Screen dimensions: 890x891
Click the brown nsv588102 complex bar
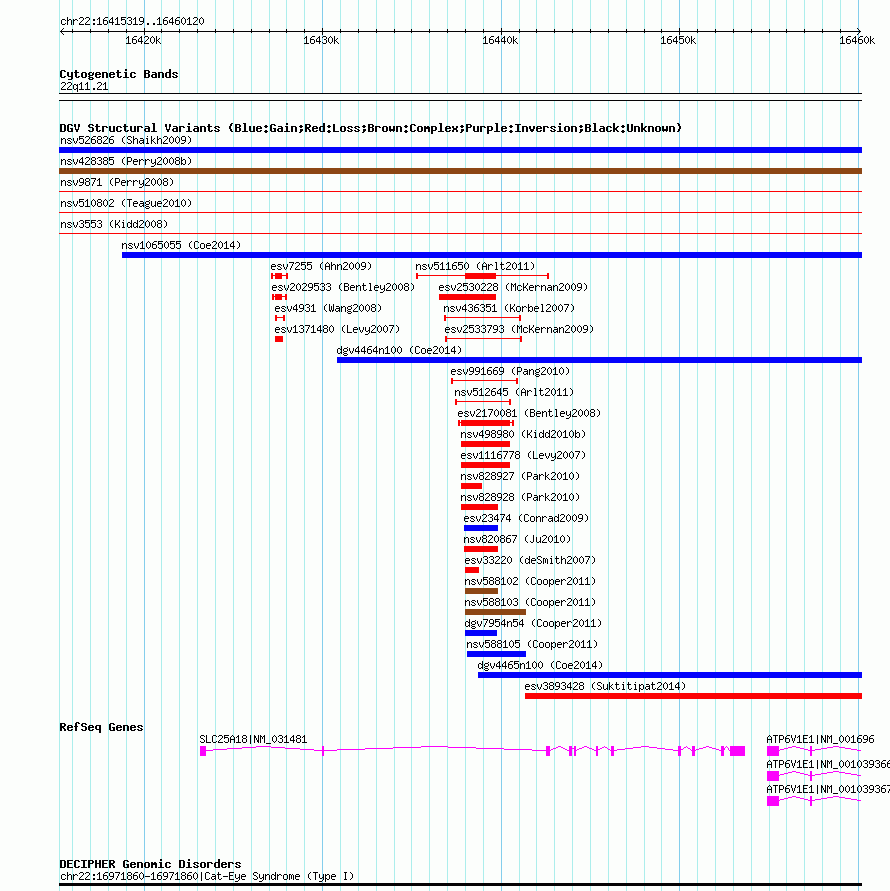481,592
